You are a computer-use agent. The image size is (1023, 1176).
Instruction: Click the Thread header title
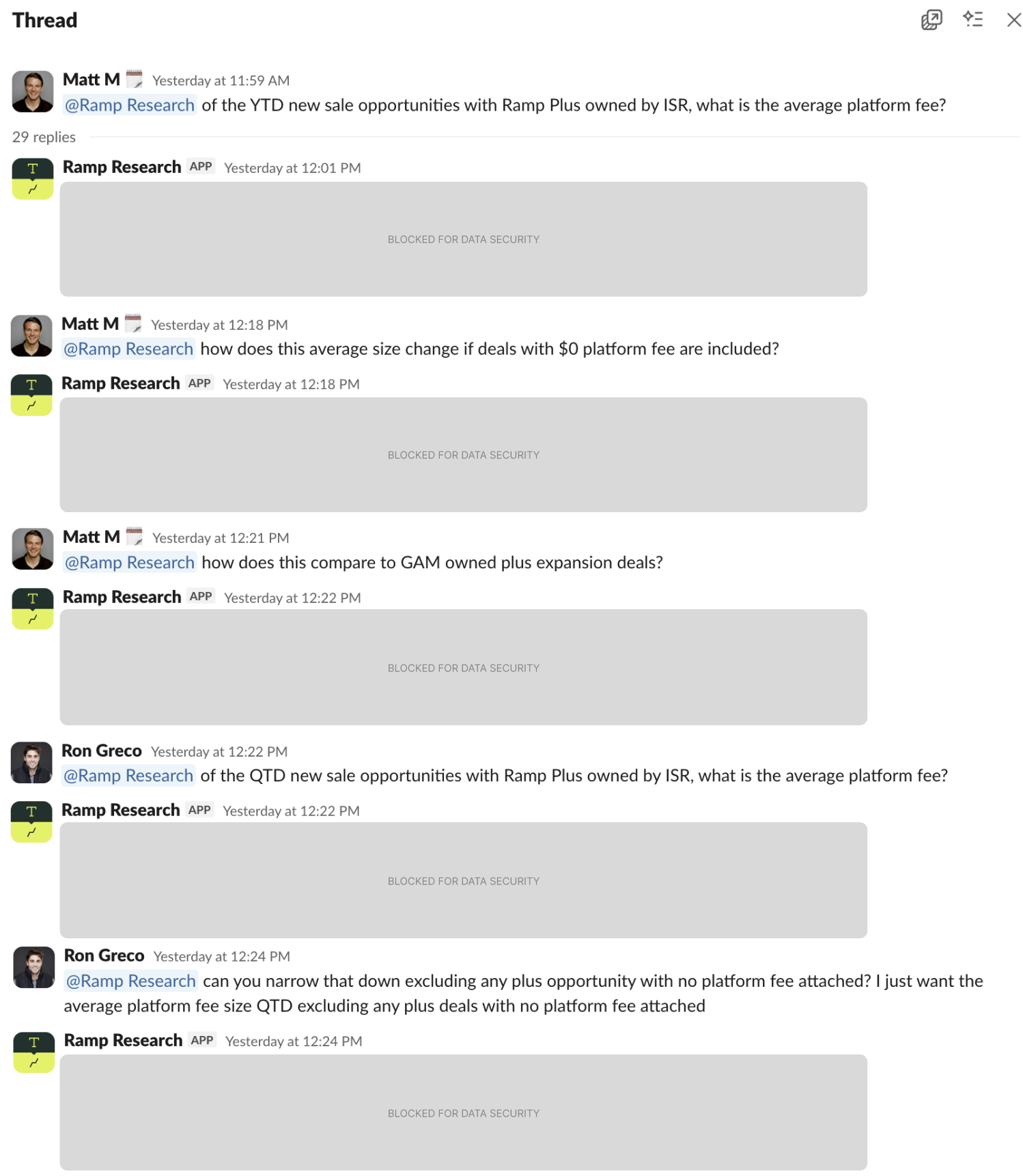(44, 20)
